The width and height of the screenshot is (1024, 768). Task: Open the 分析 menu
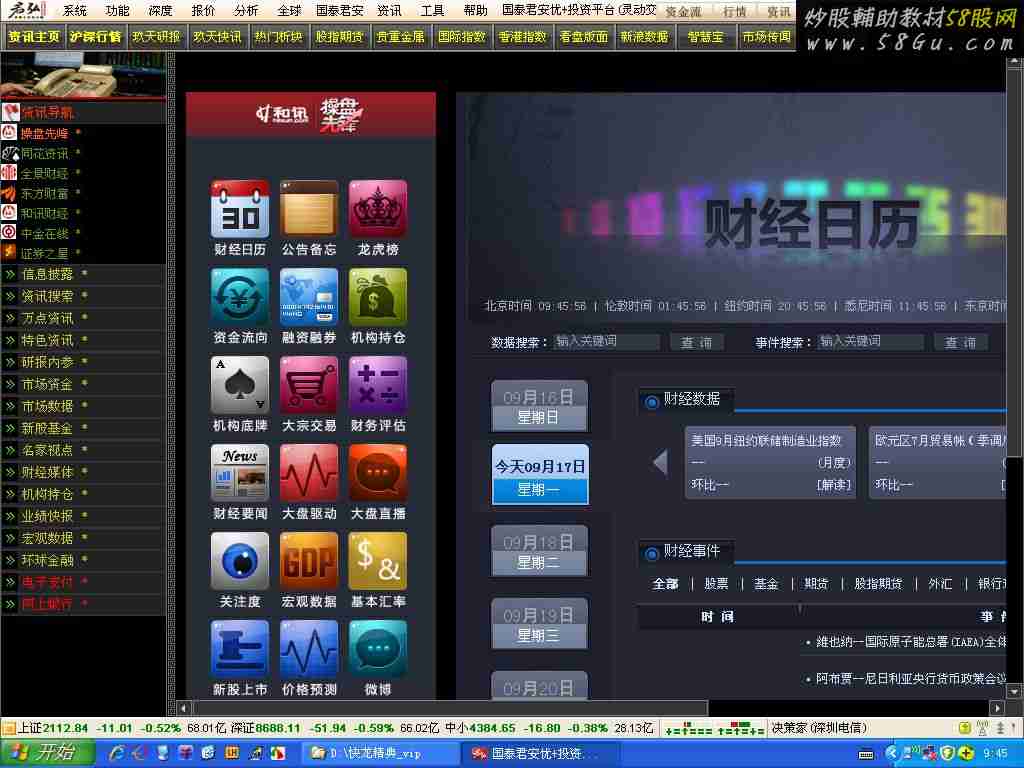(246, 10)
